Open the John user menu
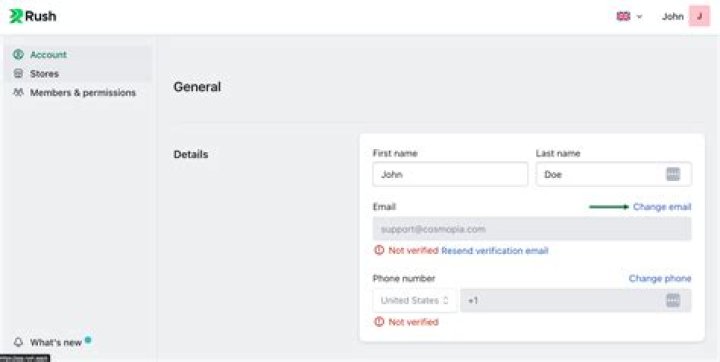The width and height of the screenshot is (720, 362). tap(686, 17)
